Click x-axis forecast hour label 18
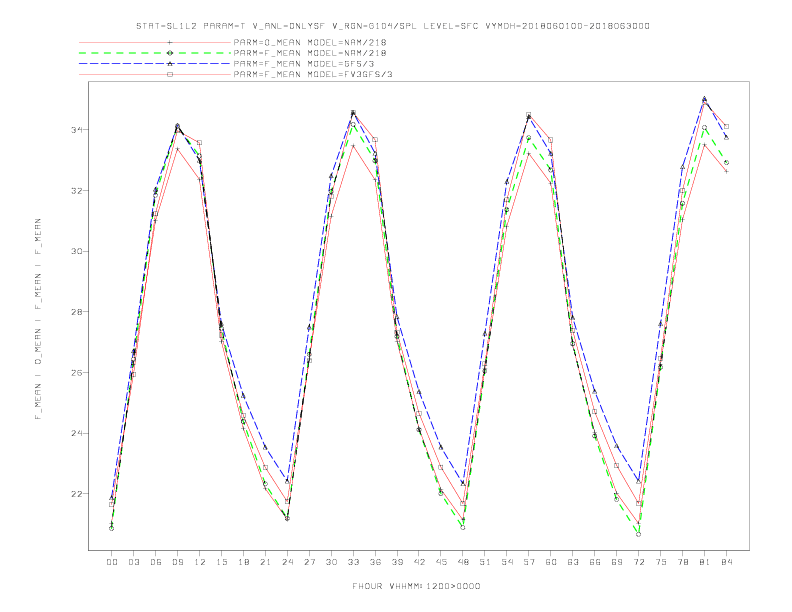Image resolution: width=792 pixels, height=612 pixels. 243,562
